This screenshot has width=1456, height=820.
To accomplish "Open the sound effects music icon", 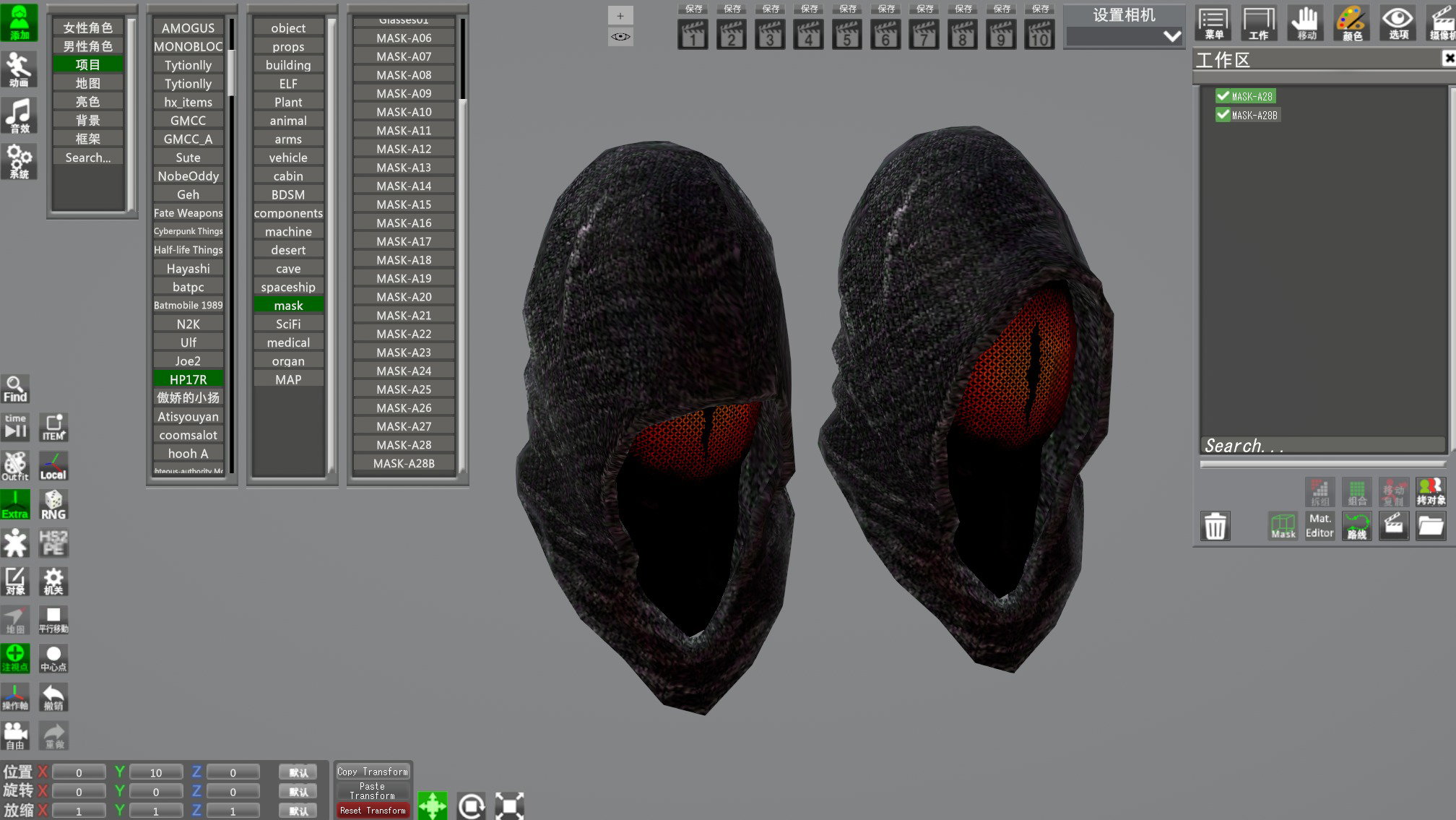I will (x=19, y=116).
